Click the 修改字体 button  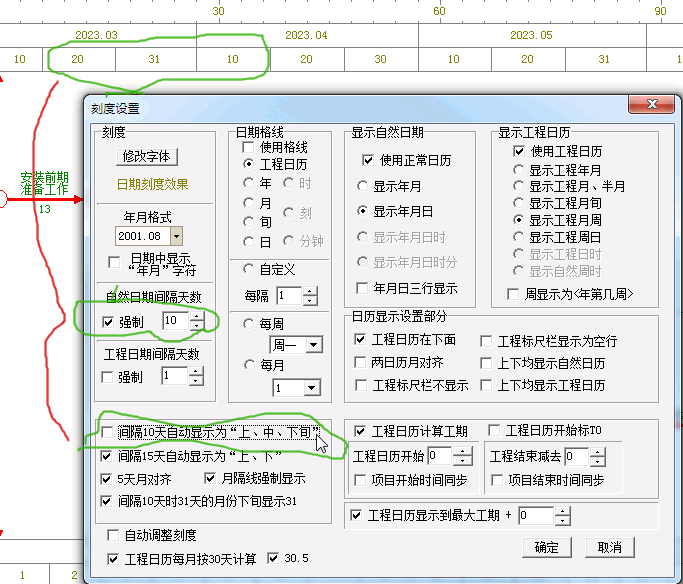coord(147,156)
